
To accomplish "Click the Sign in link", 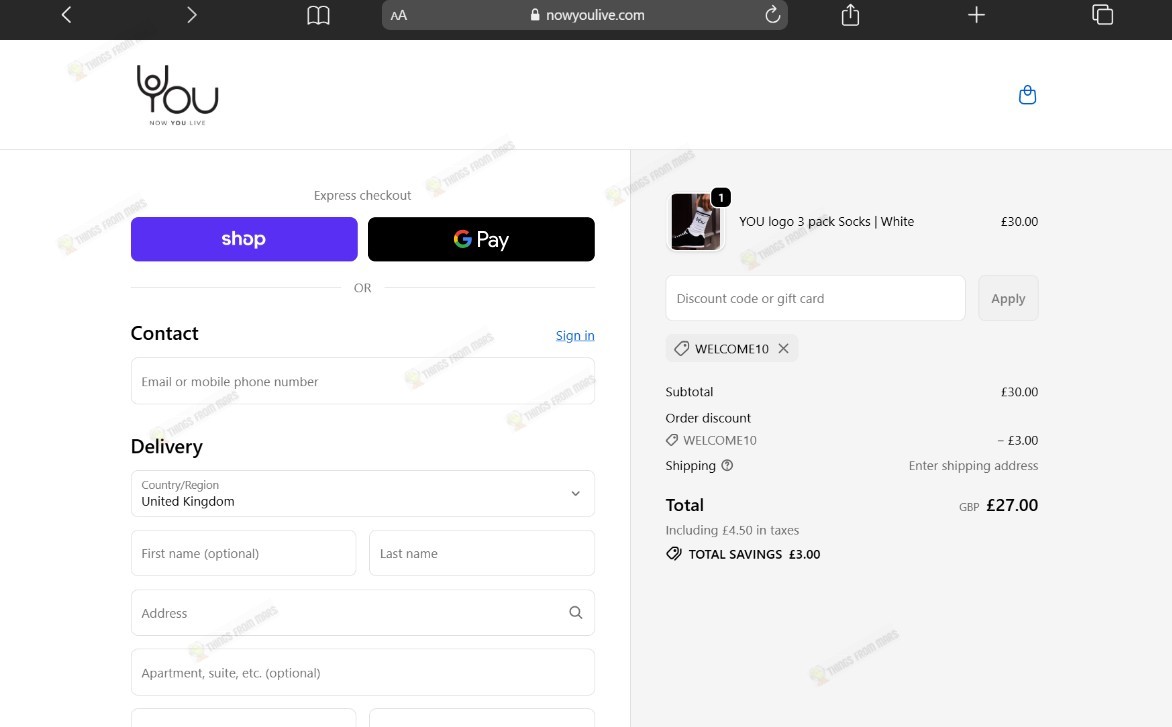I will [x=575, y=335].
